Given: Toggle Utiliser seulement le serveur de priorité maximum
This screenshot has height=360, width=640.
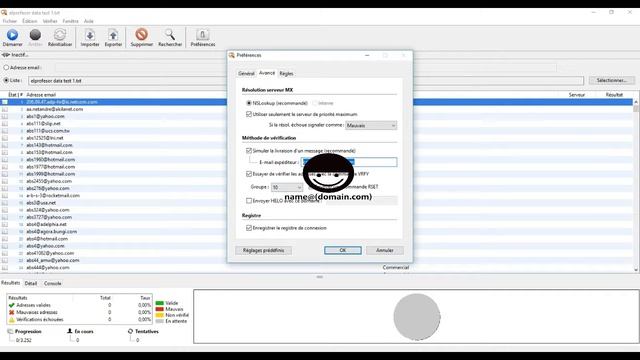Looking at the screenshot, I should coord(249,114).
